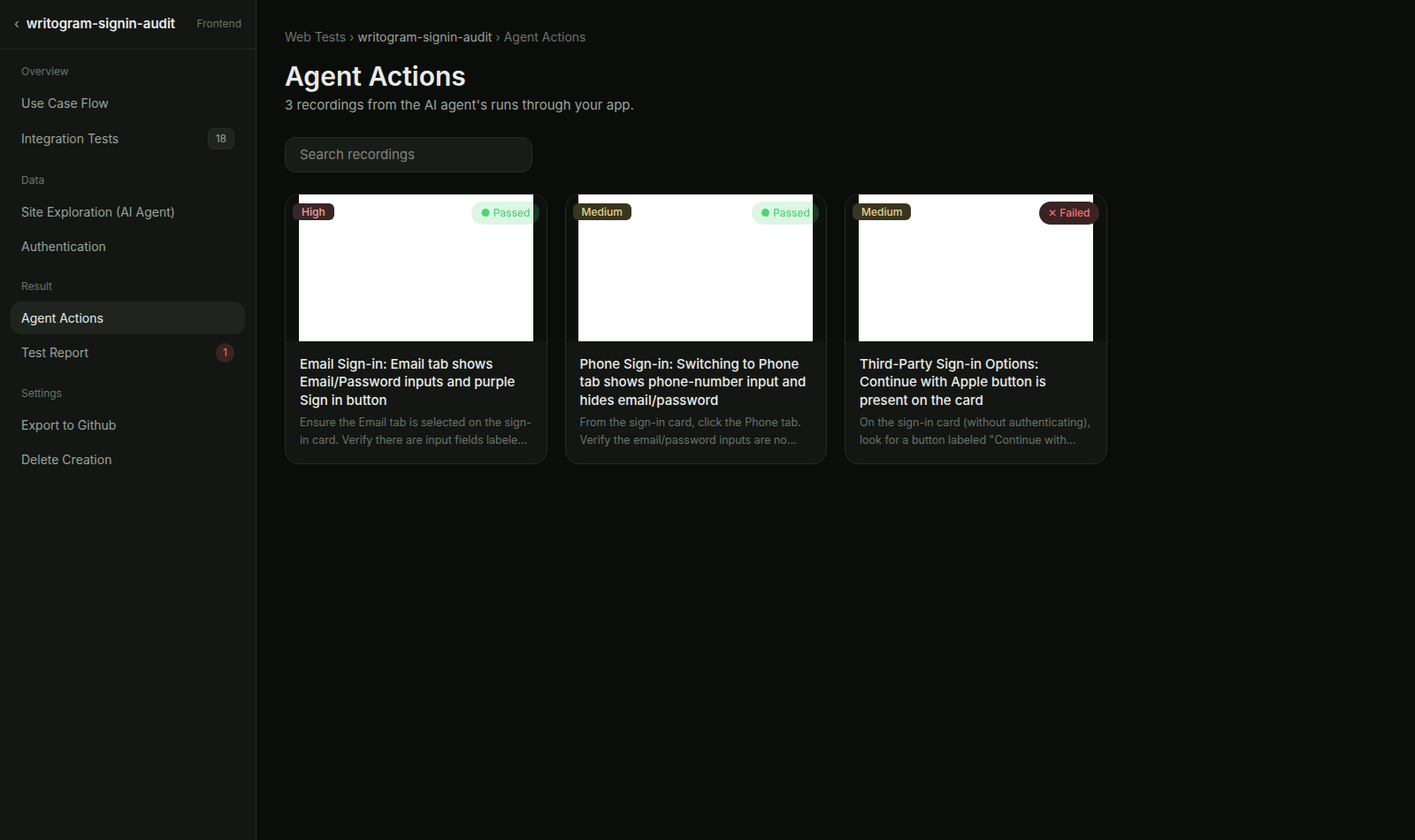Click the Passed status on Phone Sign-in card
1415x840 pixels.
pos(785,213)
